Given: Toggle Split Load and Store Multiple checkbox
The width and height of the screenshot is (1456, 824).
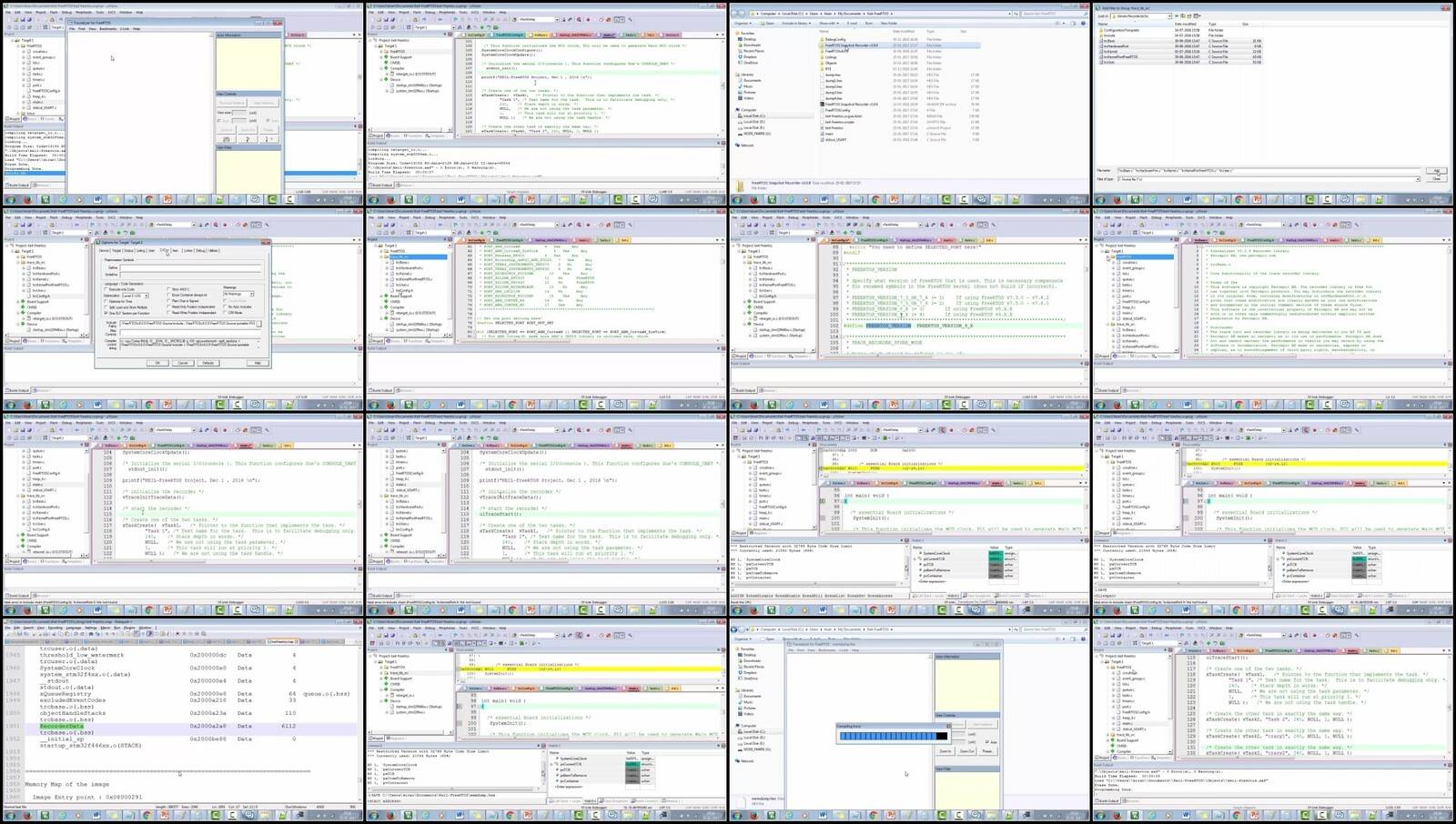Looking at the screenshot, I should point(106,307).
